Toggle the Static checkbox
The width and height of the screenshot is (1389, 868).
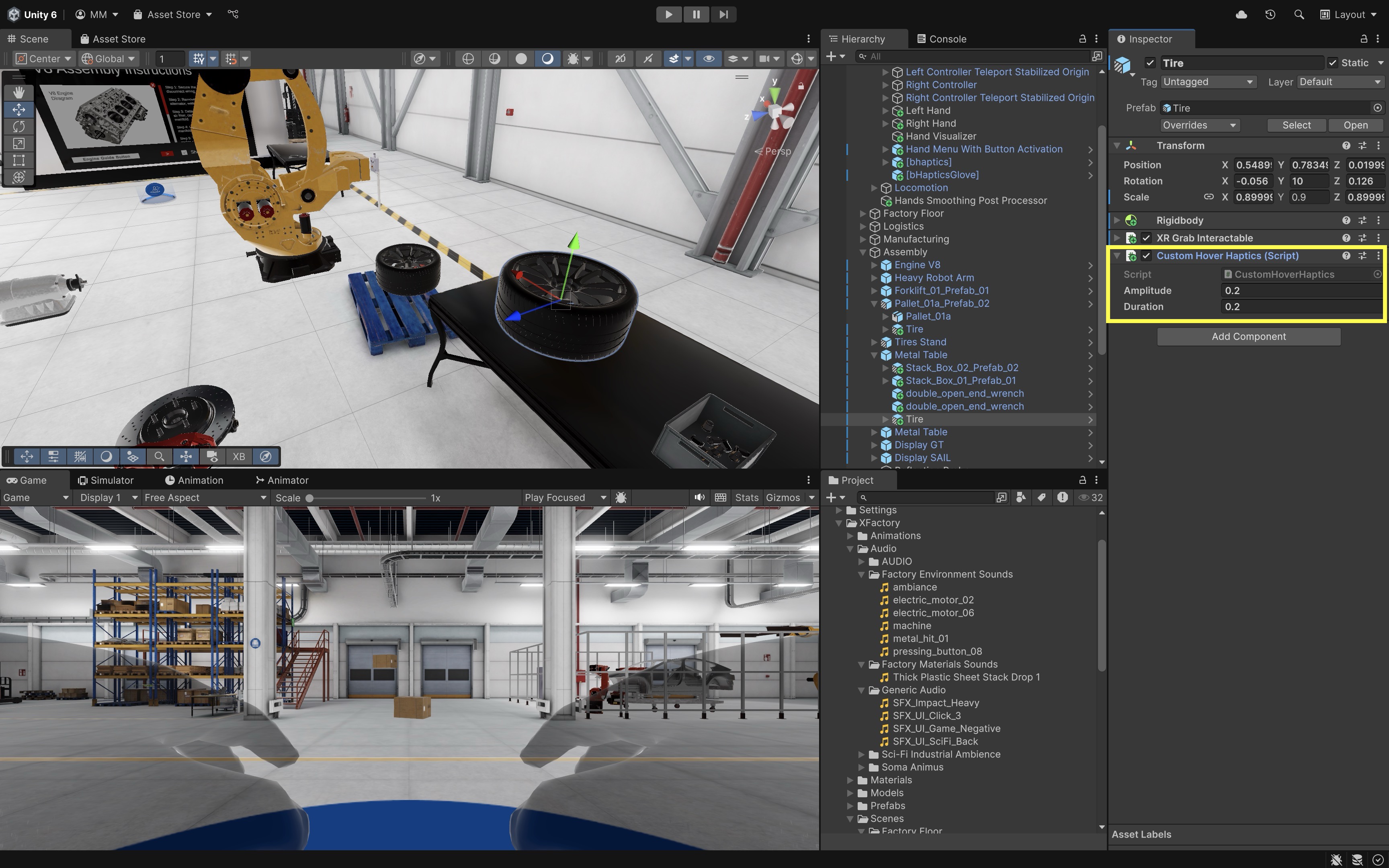[x=1333, y=63]
